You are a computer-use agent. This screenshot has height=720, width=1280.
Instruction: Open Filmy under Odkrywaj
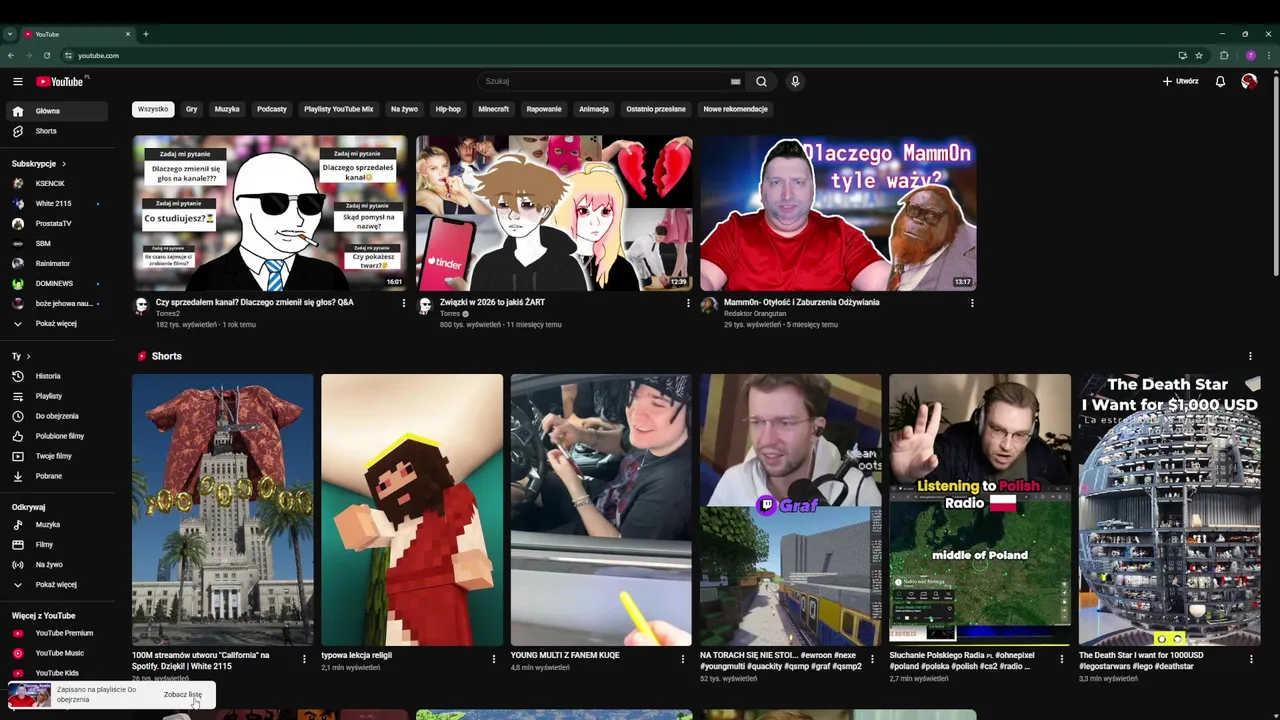click(x=56, y=544)
